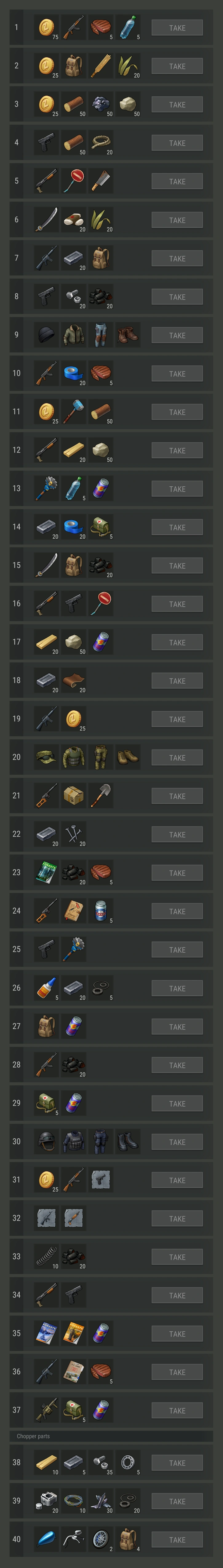Select the pistol blueprint icon in row 31
The width and height of the screenshot is (223, 1568).
coord(100,1180)
